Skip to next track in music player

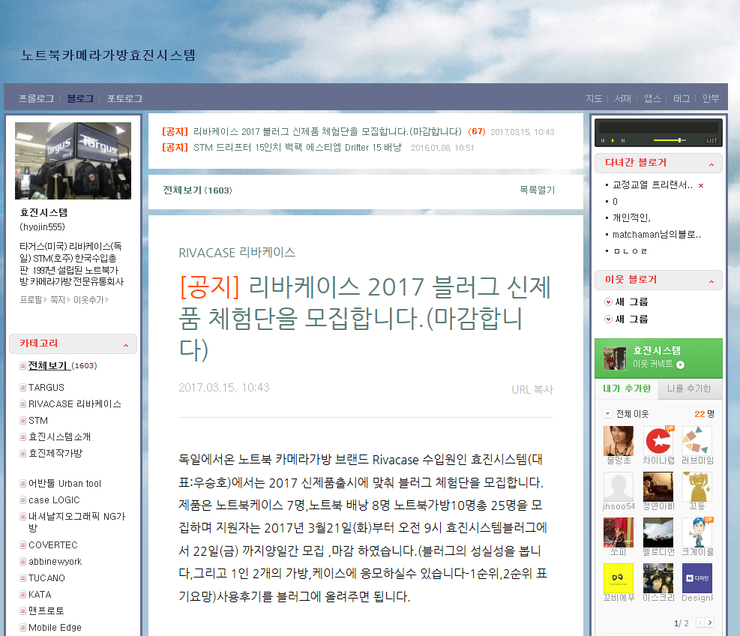click(x=623, y=141)
